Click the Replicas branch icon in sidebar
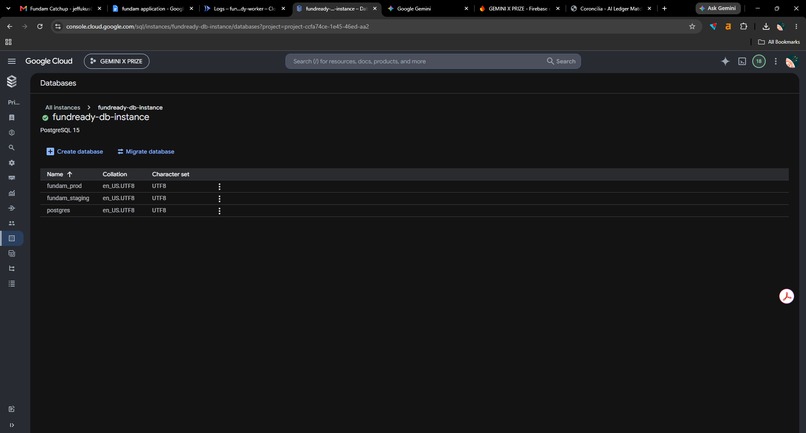Viewport: 806px width, 433px height. (x=12, y=268)
